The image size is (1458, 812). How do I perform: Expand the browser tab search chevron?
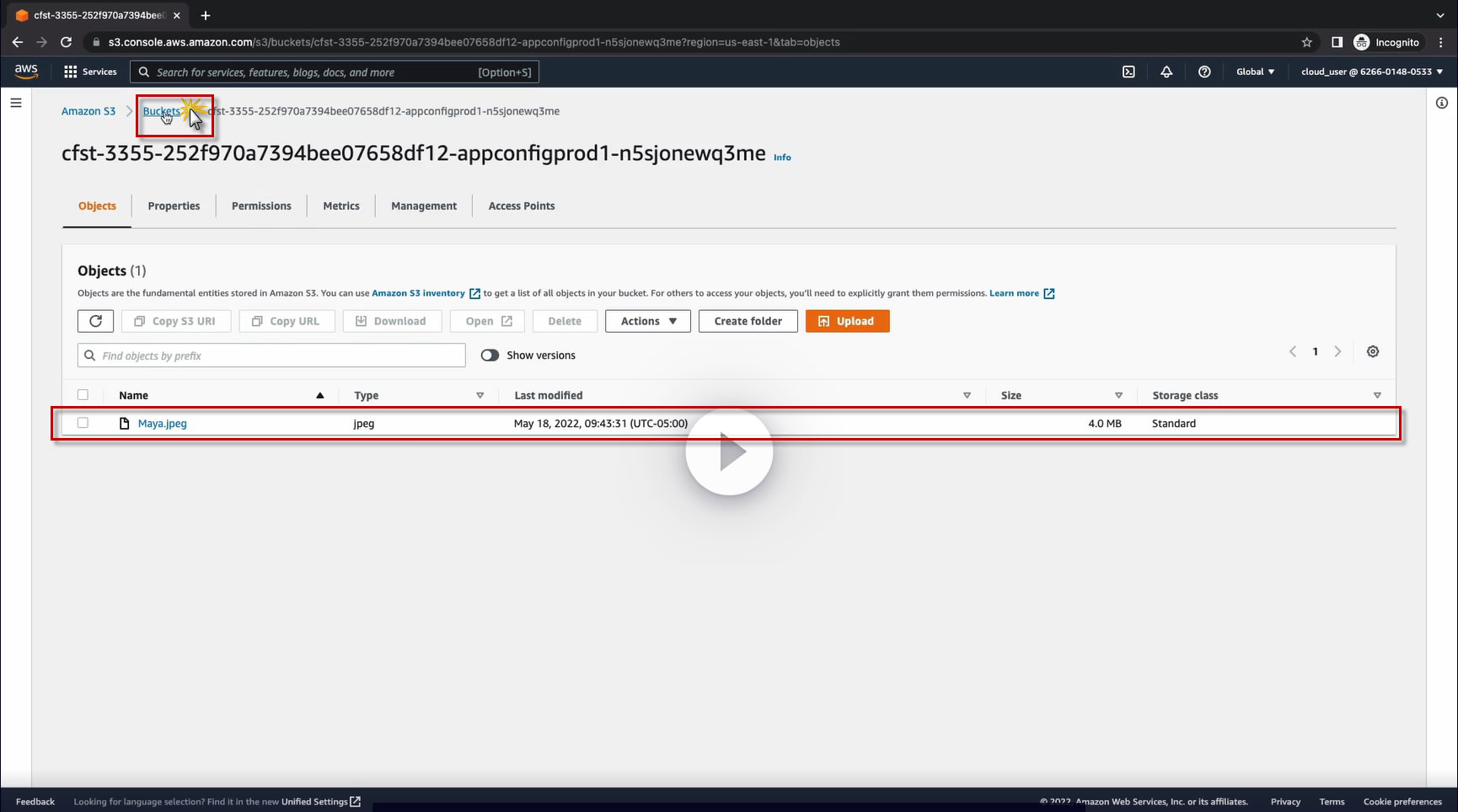pos(1440,15)
